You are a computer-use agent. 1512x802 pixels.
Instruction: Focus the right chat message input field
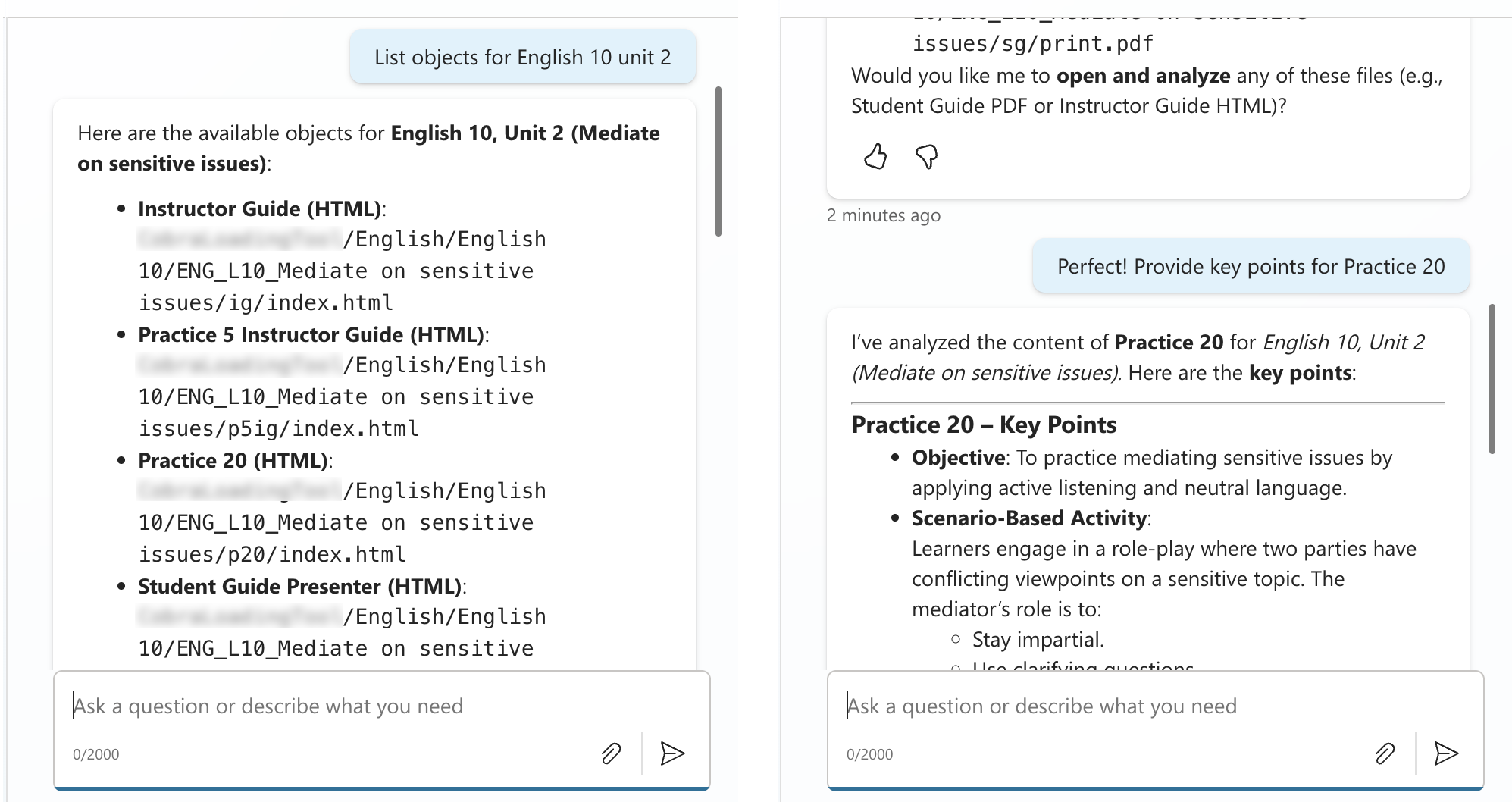[x=1152, y=706]
